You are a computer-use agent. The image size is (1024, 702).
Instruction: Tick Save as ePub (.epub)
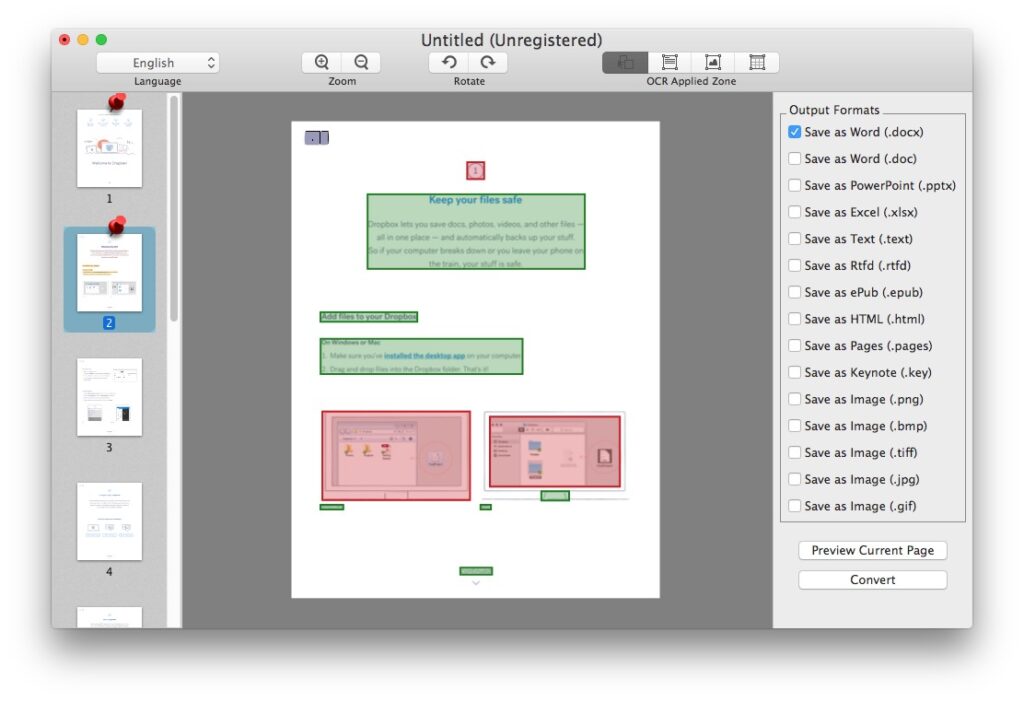[x=794, y=292]
